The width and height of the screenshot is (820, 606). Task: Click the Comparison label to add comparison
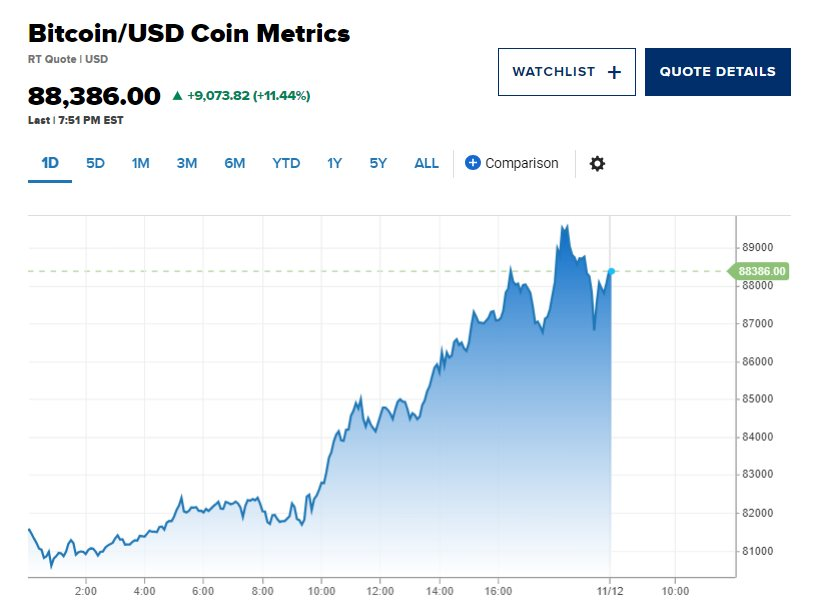521,163
